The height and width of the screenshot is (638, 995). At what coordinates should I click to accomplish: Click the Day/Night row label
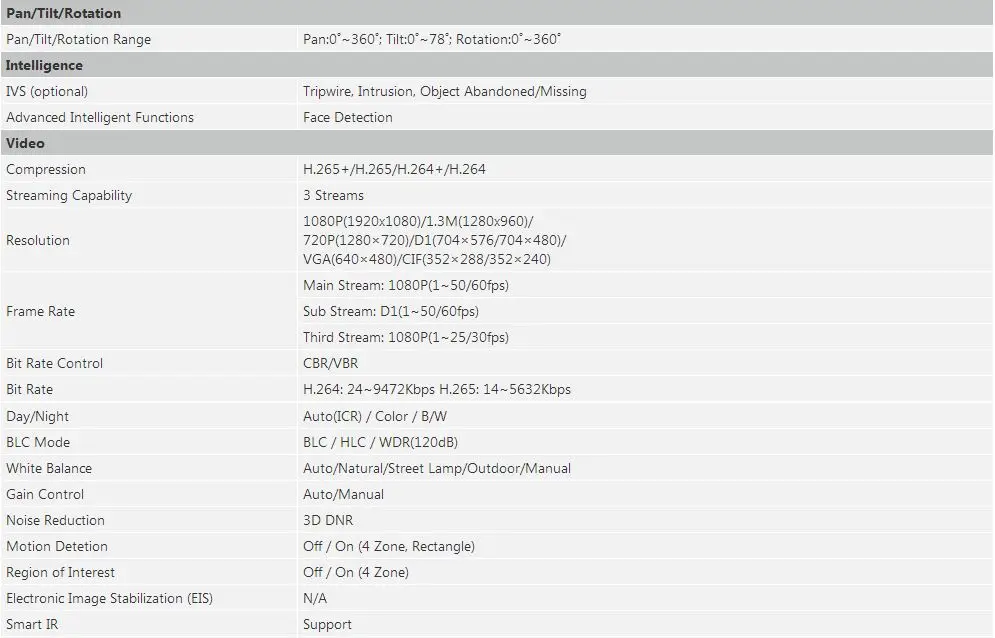tap(37, 416)
